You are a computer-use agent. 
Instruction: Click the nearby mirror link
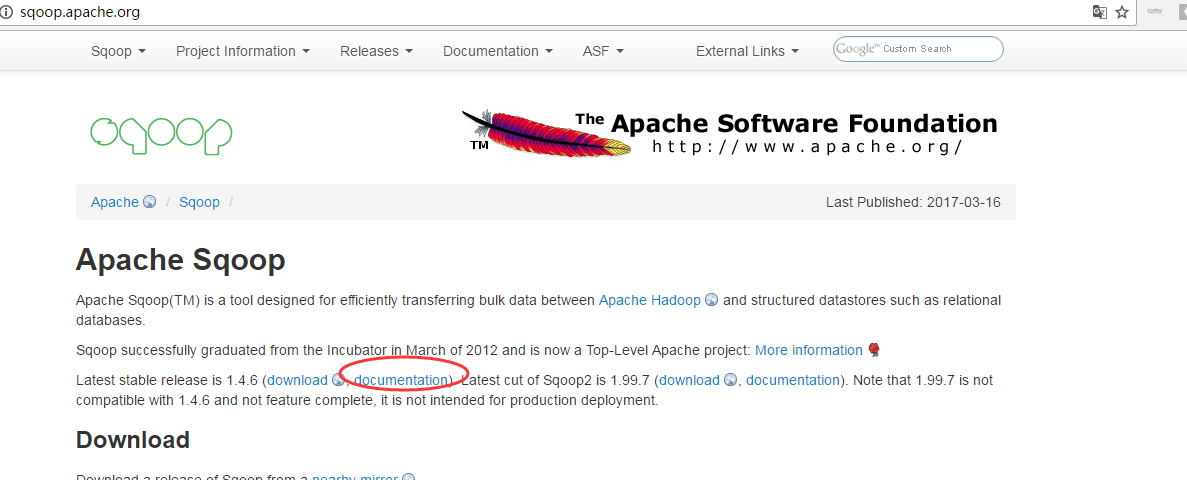tap(355, 476)
